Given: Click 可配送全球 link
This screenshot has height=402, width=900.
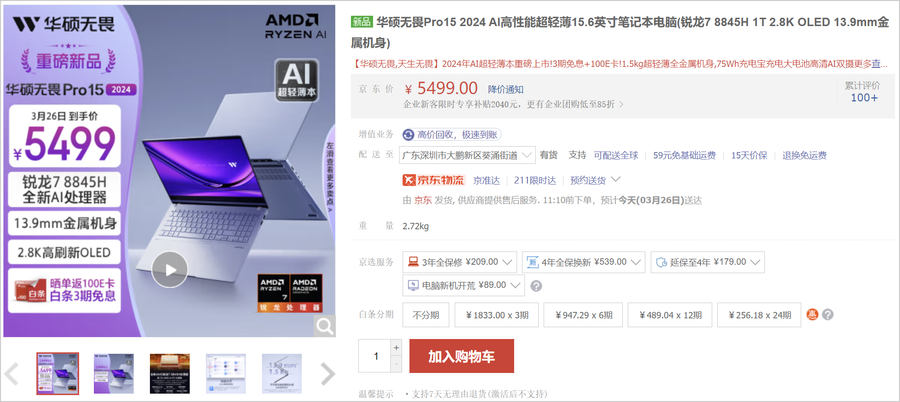Looking at the screenshot, I should pos(616,155).
